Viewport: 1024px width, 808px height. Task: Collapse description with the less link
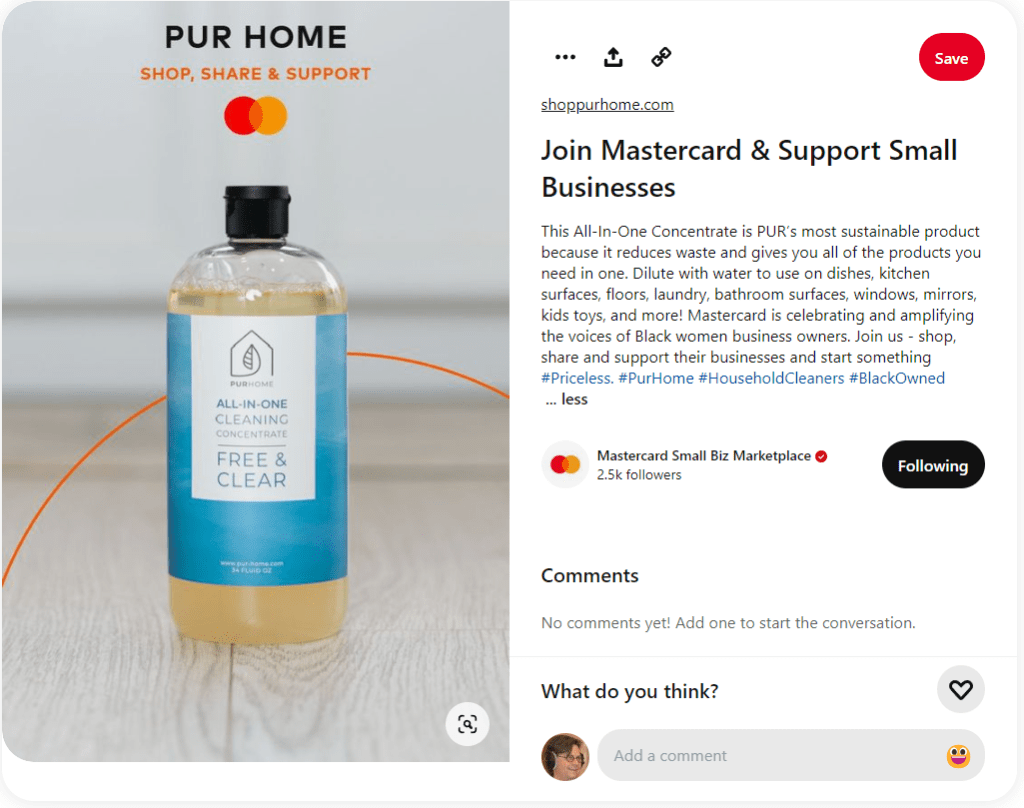(x=574, y=399)
